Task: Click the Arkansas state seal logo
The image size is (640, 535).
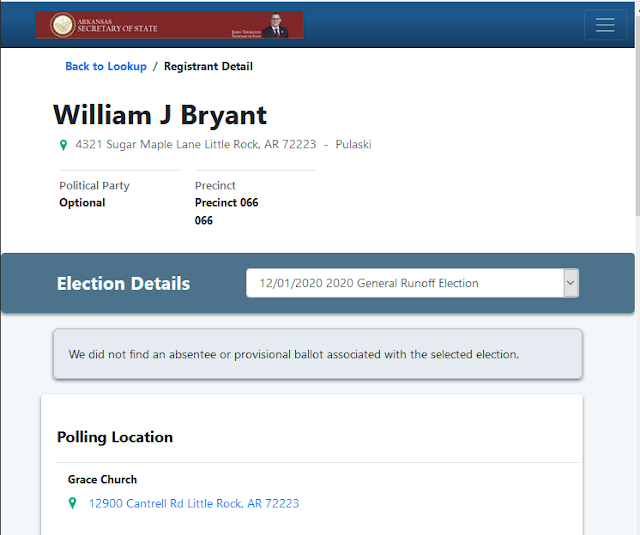Action: click(x=62, y=25)
